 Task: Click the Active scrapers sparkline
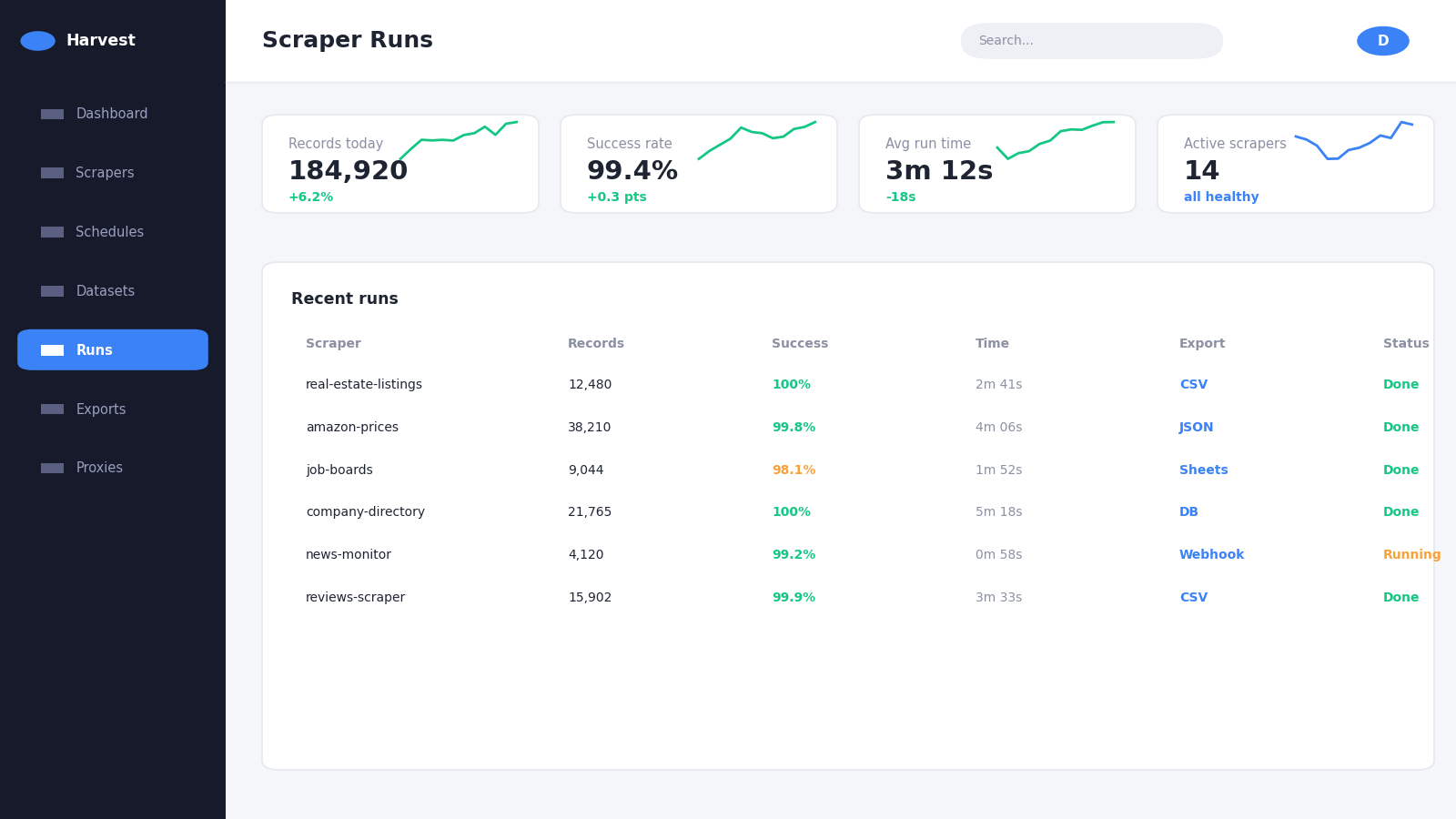(1354, 140)
